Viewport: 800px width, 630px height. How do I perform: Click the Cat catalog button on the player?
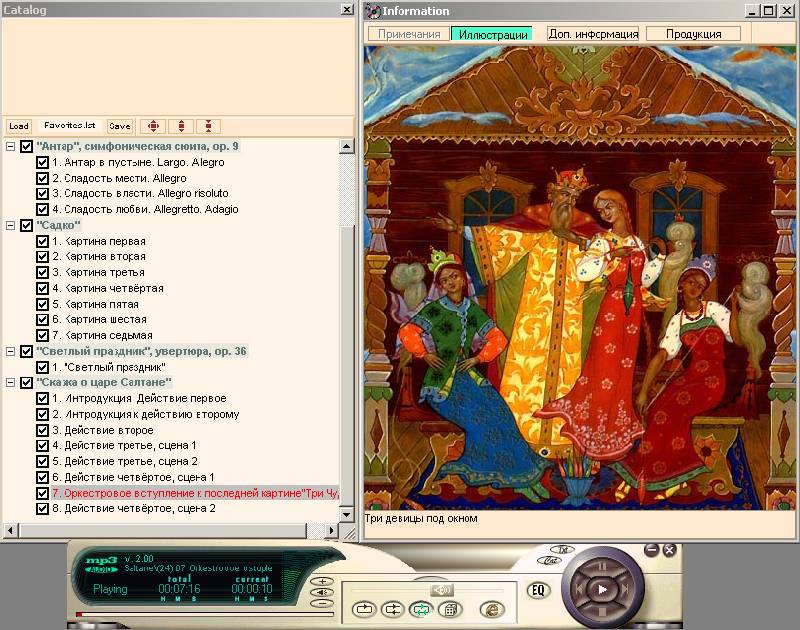click(x=550, y=560)
